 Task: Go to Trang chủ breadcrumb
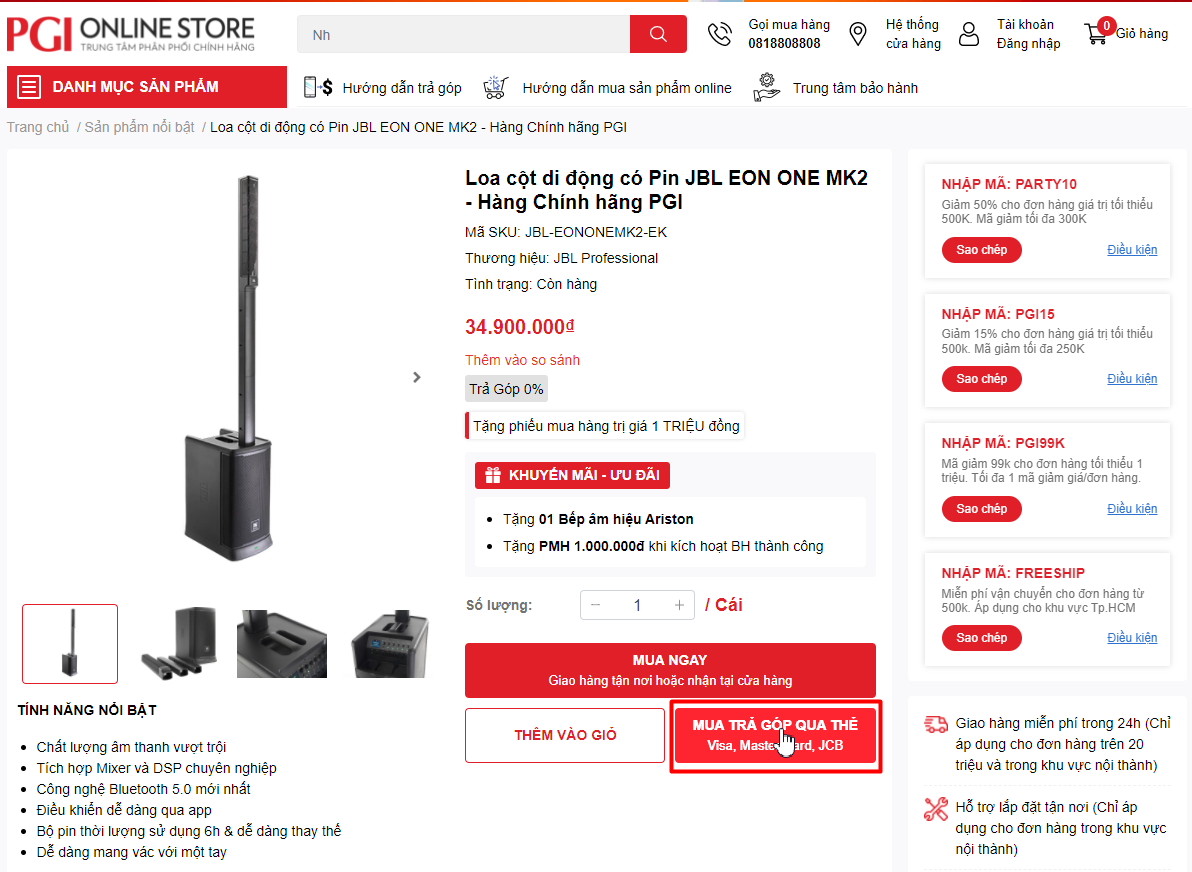(x=38, y=127)
